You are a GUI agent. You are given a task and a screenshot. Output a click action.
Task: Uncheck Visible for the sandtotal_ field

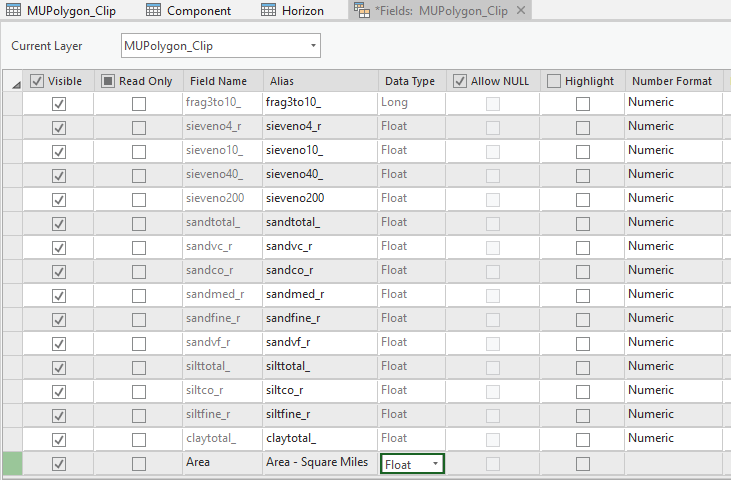[59, 223]
